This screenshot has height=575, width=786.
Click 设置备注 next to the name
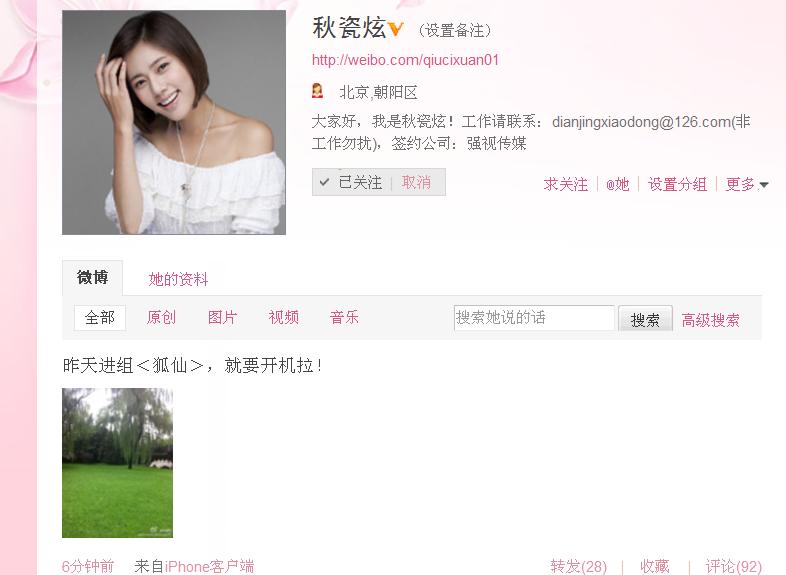tap(455, 31)
